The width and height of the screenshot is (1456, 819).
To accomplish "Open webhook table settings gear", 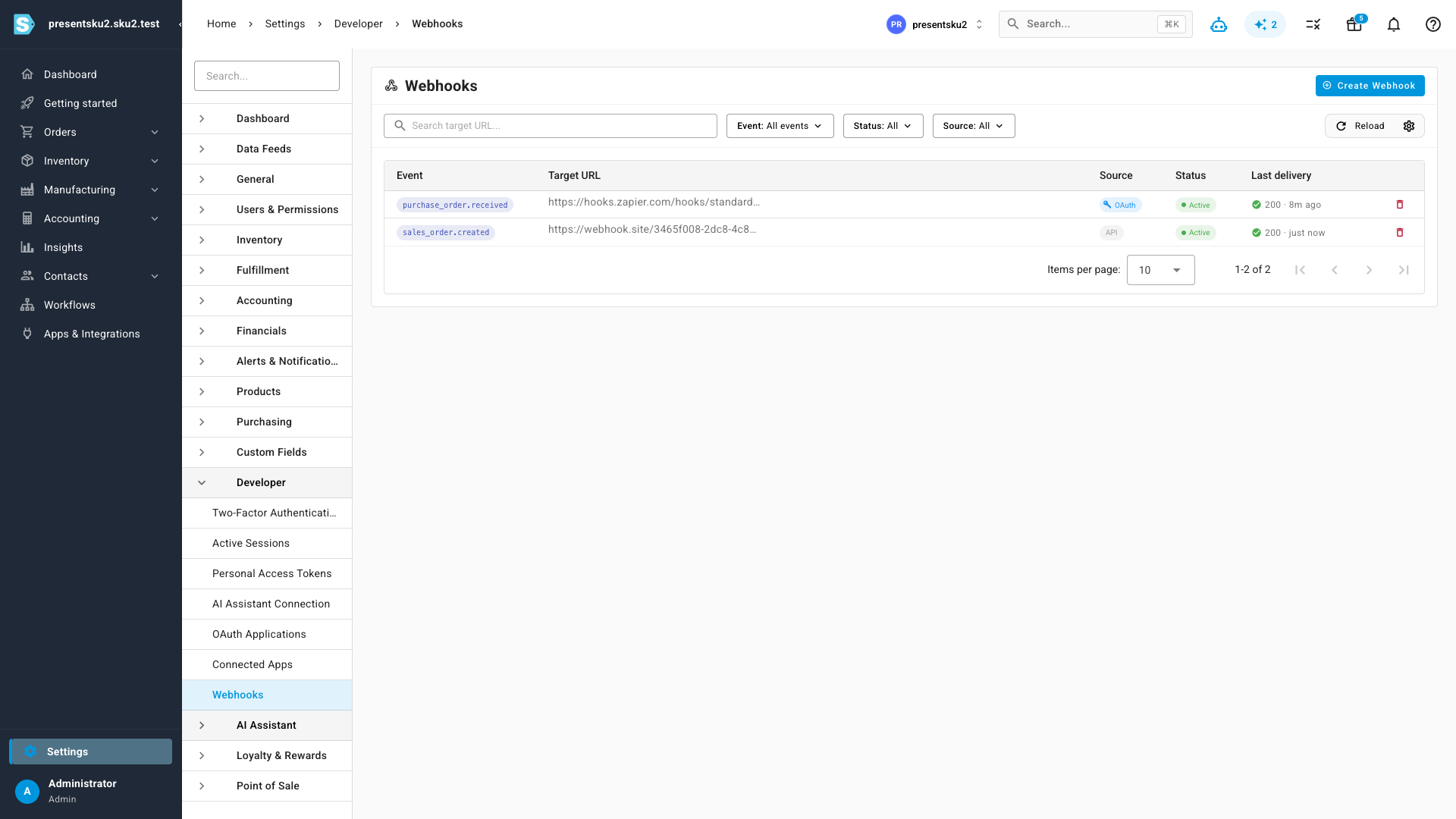I will coord(1409,126).
